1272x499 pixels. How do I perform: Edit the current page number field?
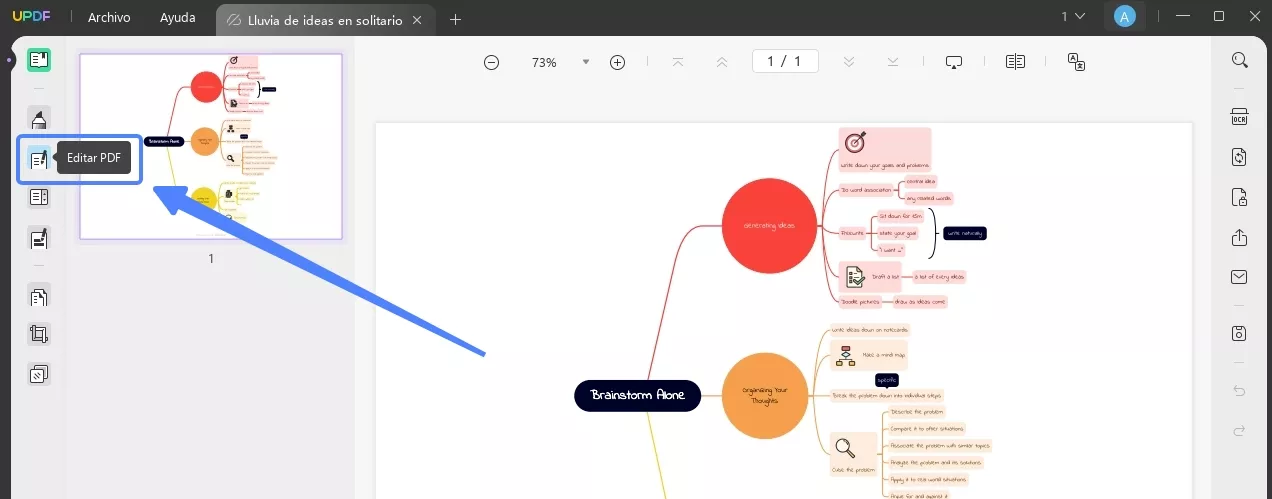pyautogui.click(x=770, y=62)
